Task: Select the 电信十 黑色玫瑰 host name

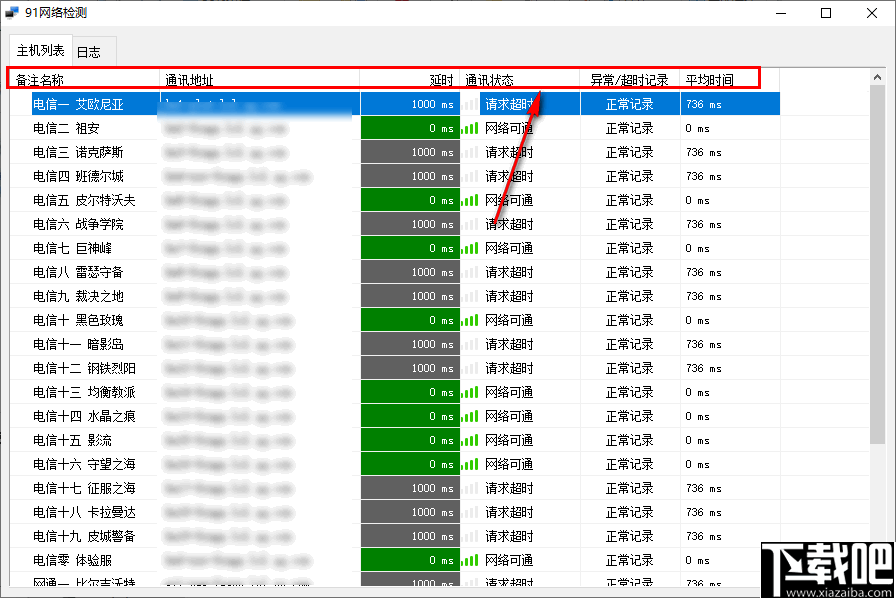Action: point(78,320)
